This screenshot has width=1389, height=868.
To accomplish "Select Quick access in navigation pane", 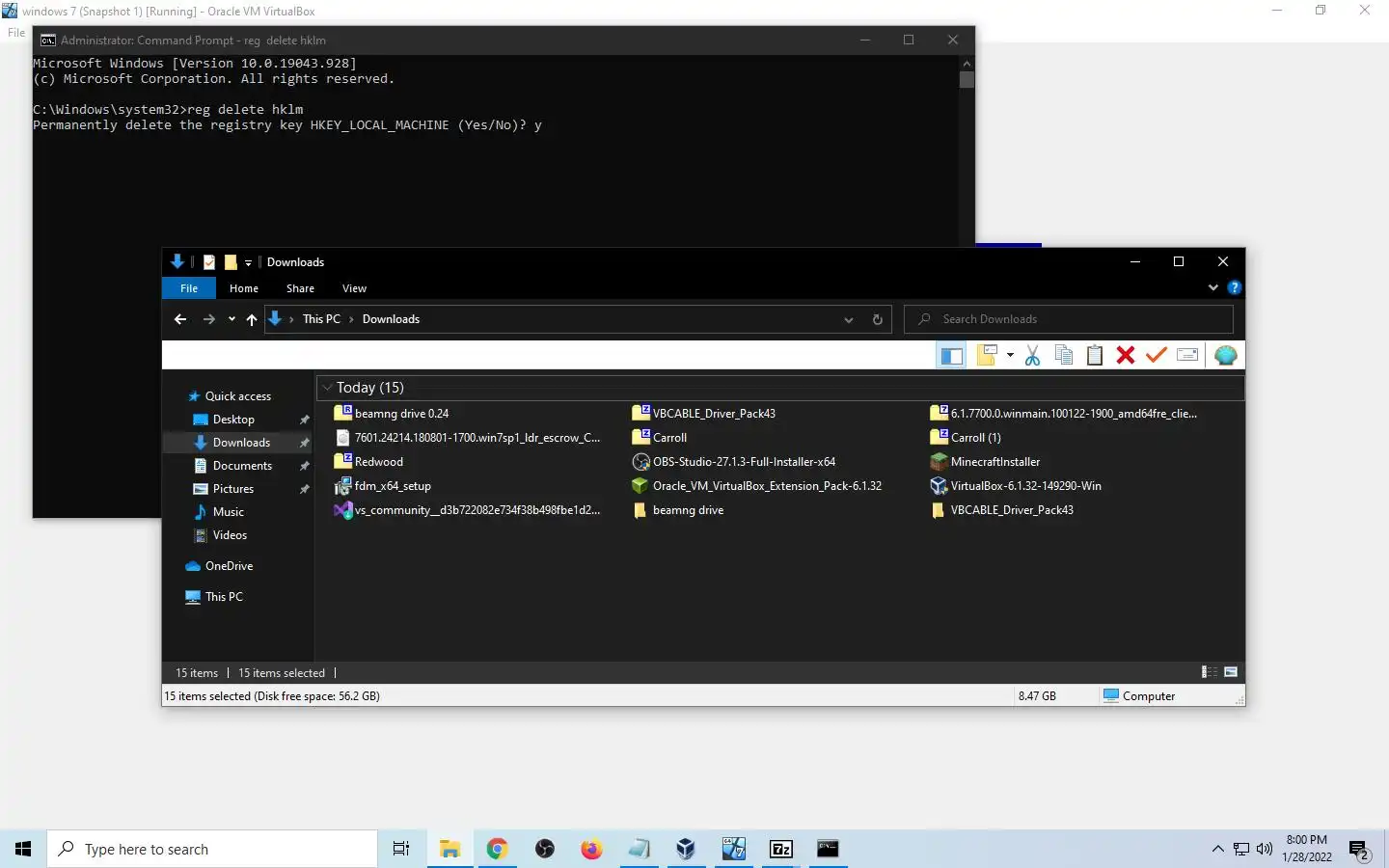I will 238,396.
